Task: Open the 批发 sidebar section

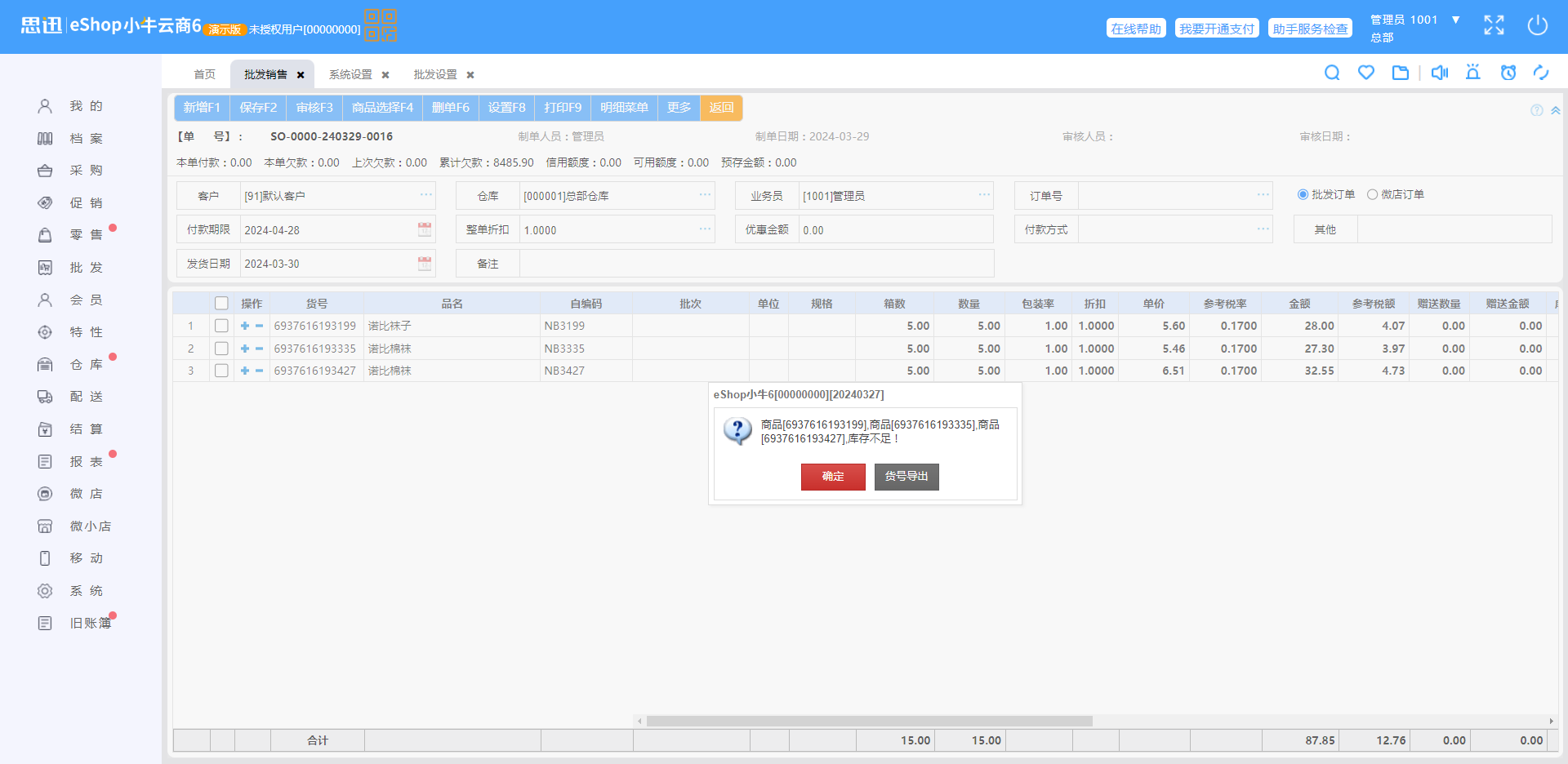Action: coord(70,268)
